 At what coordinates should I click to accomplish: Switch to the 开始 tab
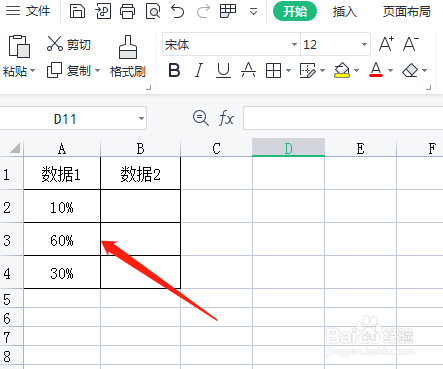(x=295, y=11)
